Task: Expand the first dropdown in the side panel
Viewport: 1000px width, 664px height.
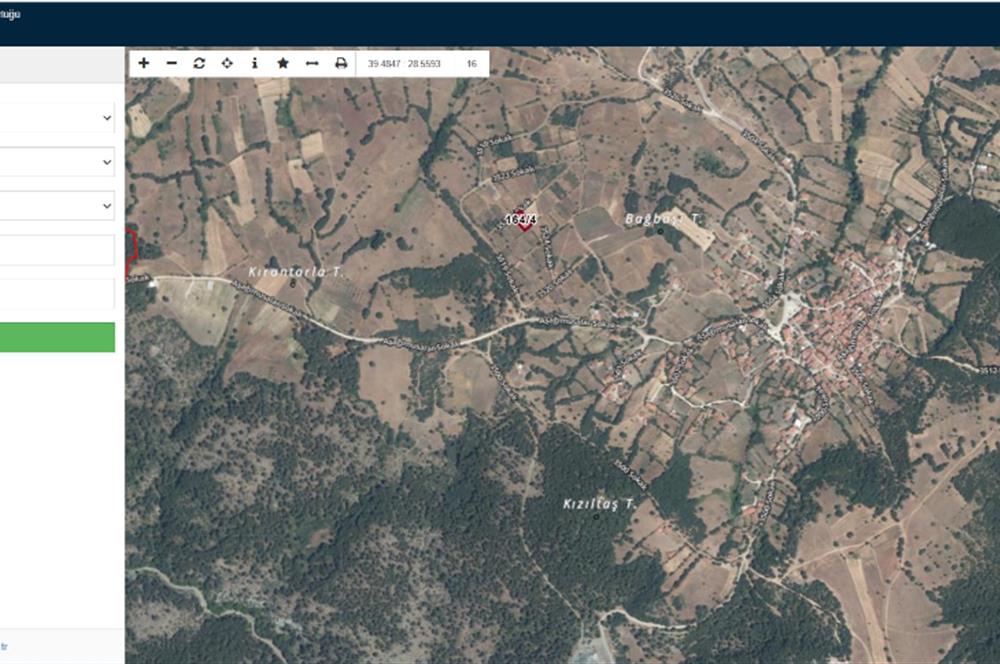Action: [57, 118]
